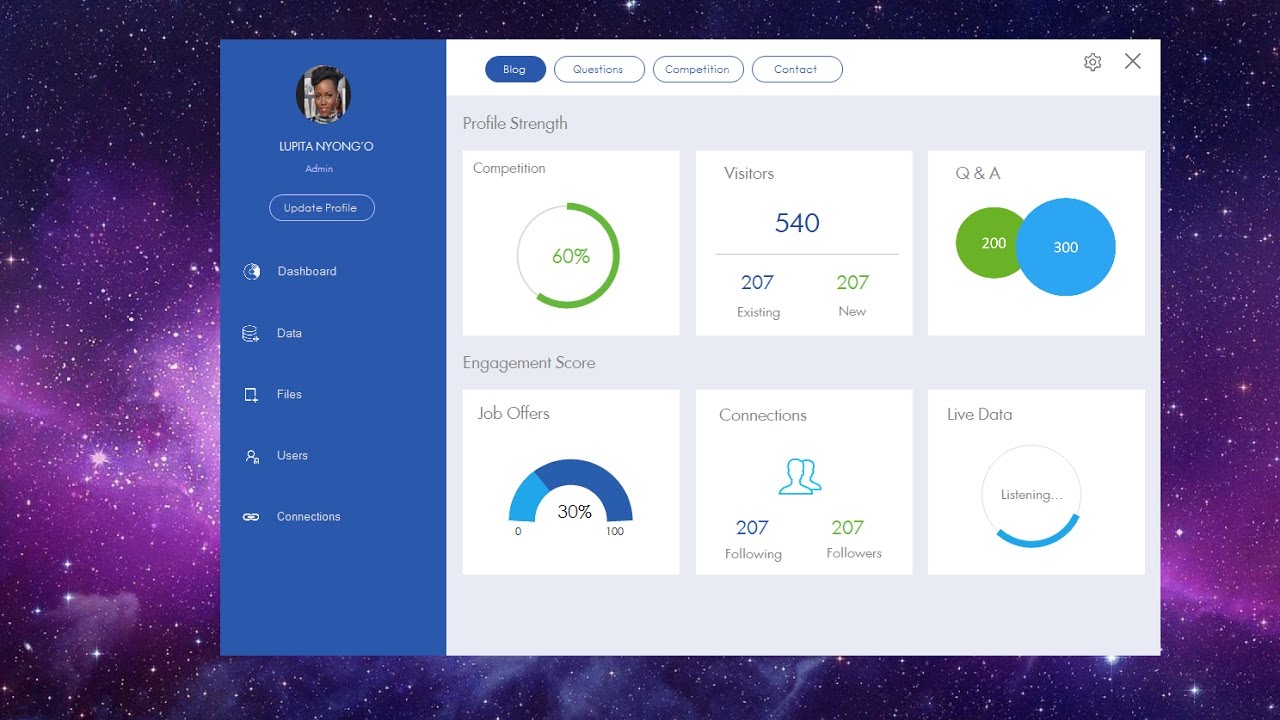Open Dashboard from the sidebar menu
This screenshot has height=720, width=1280.
coord(307,271)
